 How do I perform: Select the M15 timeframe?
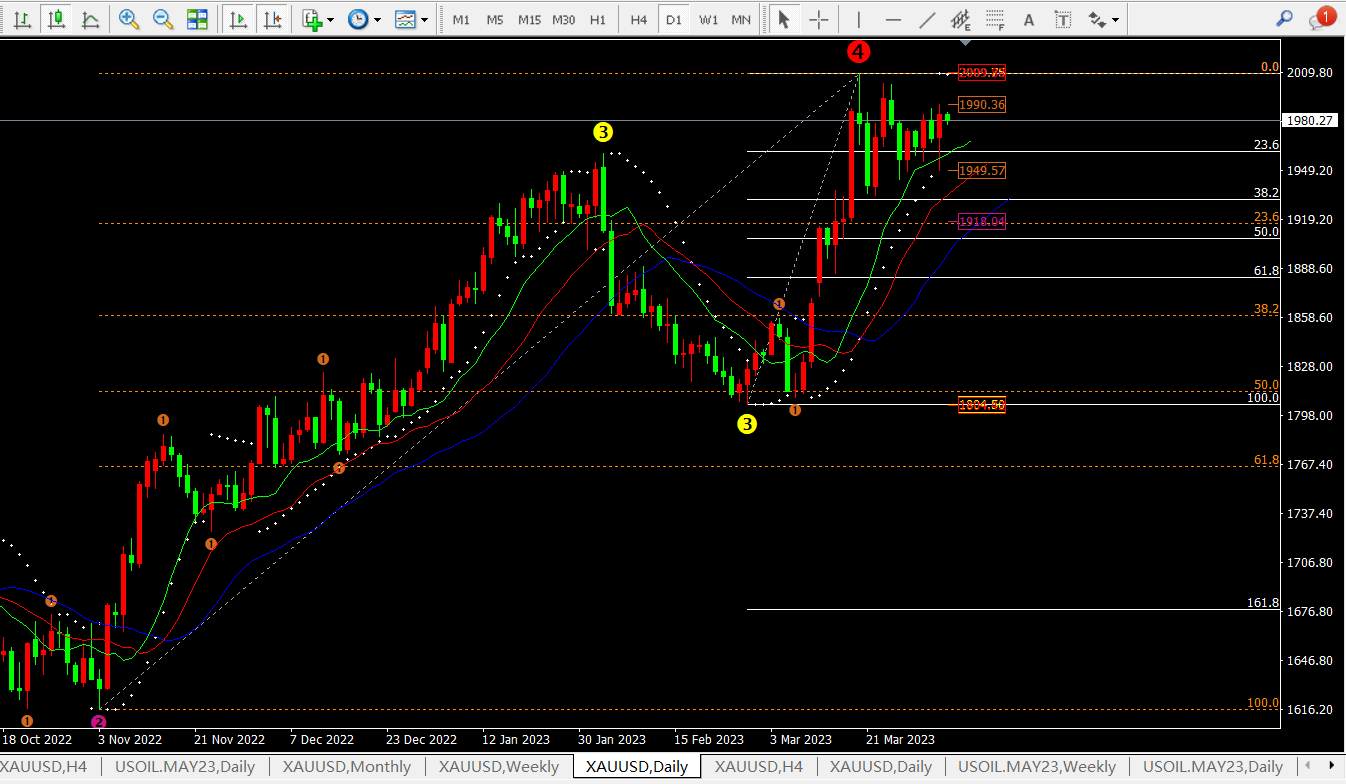(529, 20)
